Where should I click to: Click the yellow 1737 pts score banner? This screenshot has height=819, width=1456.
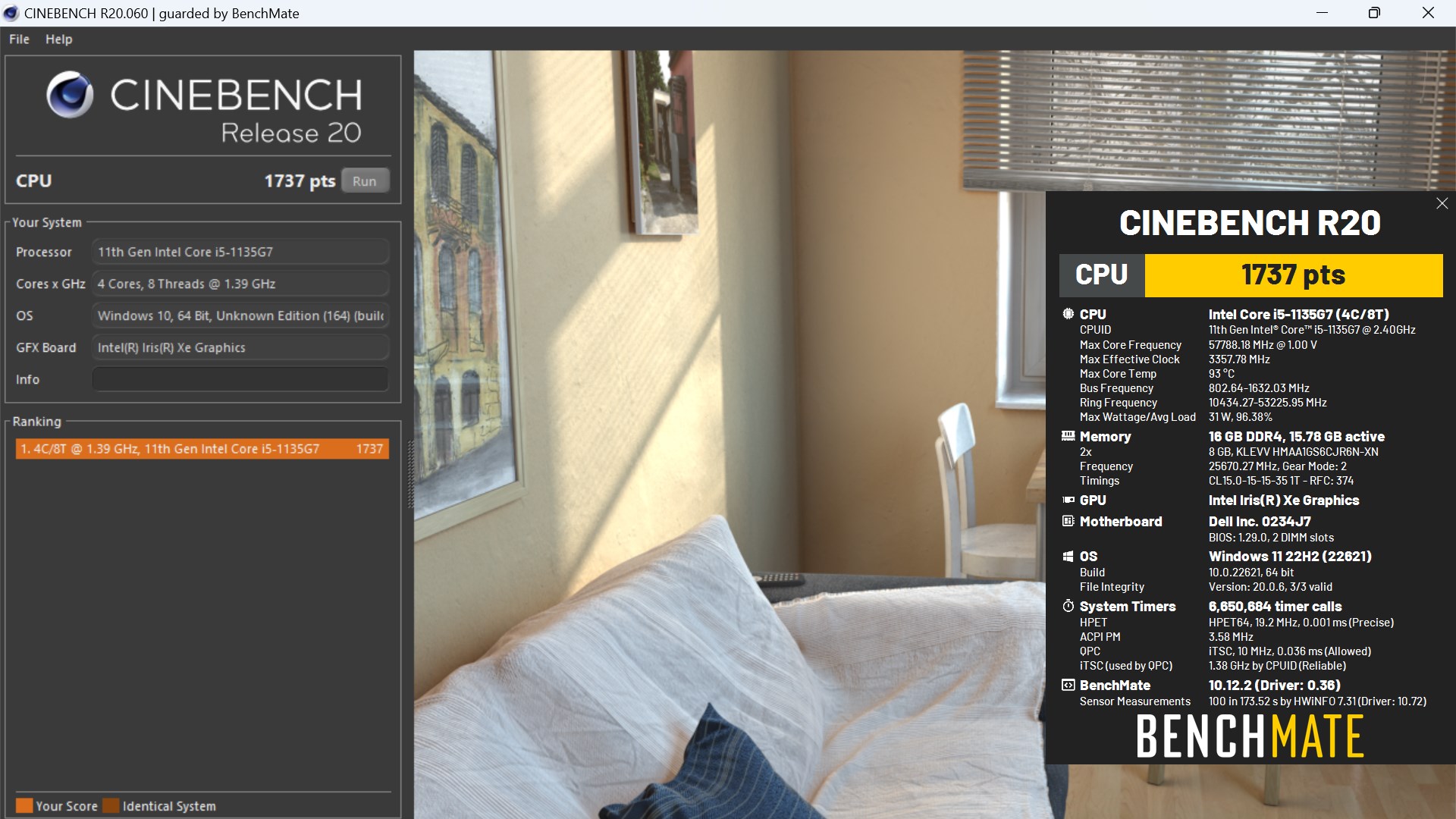tap(1293, 275)
